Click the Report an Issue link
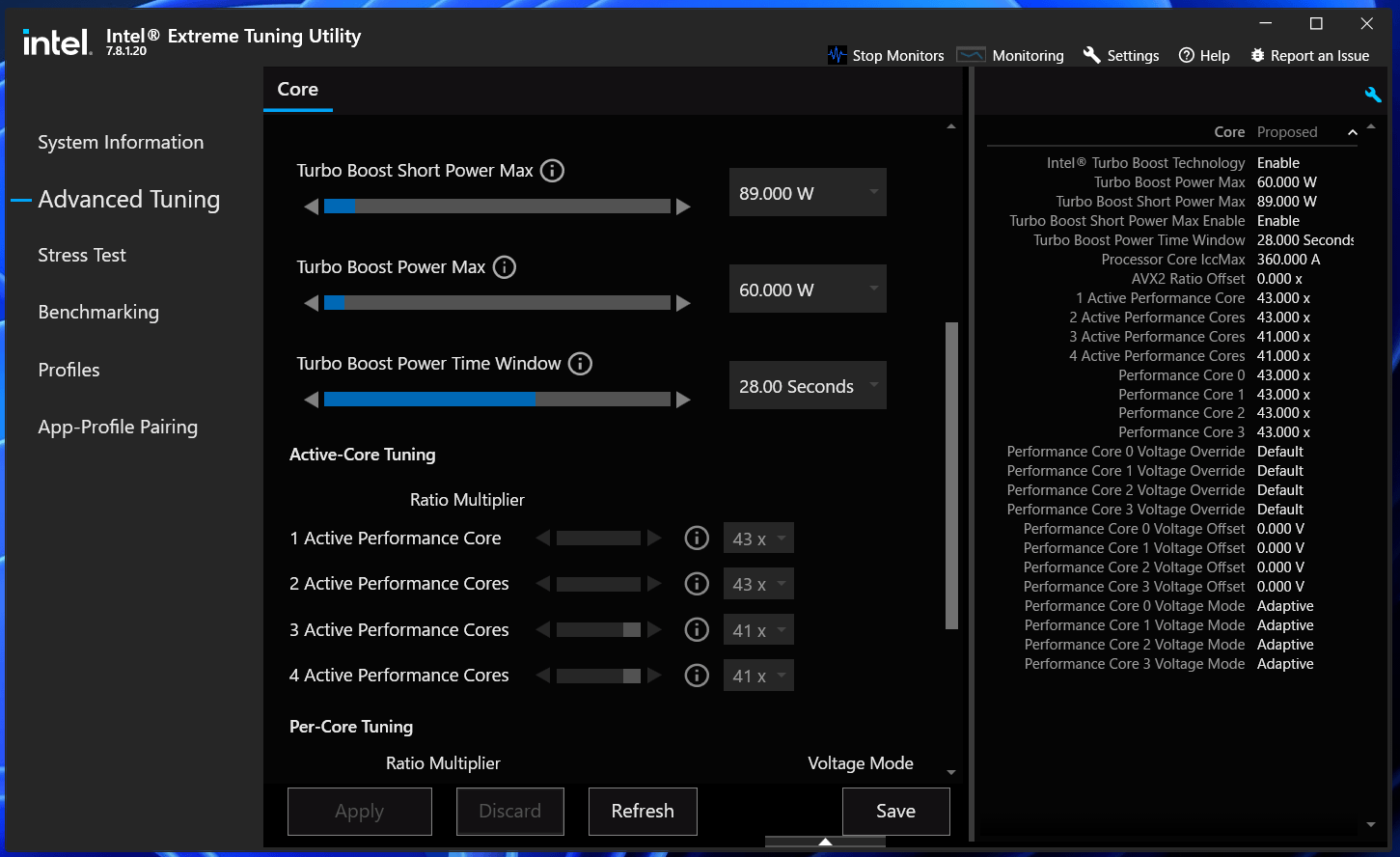 (1320, 56)
